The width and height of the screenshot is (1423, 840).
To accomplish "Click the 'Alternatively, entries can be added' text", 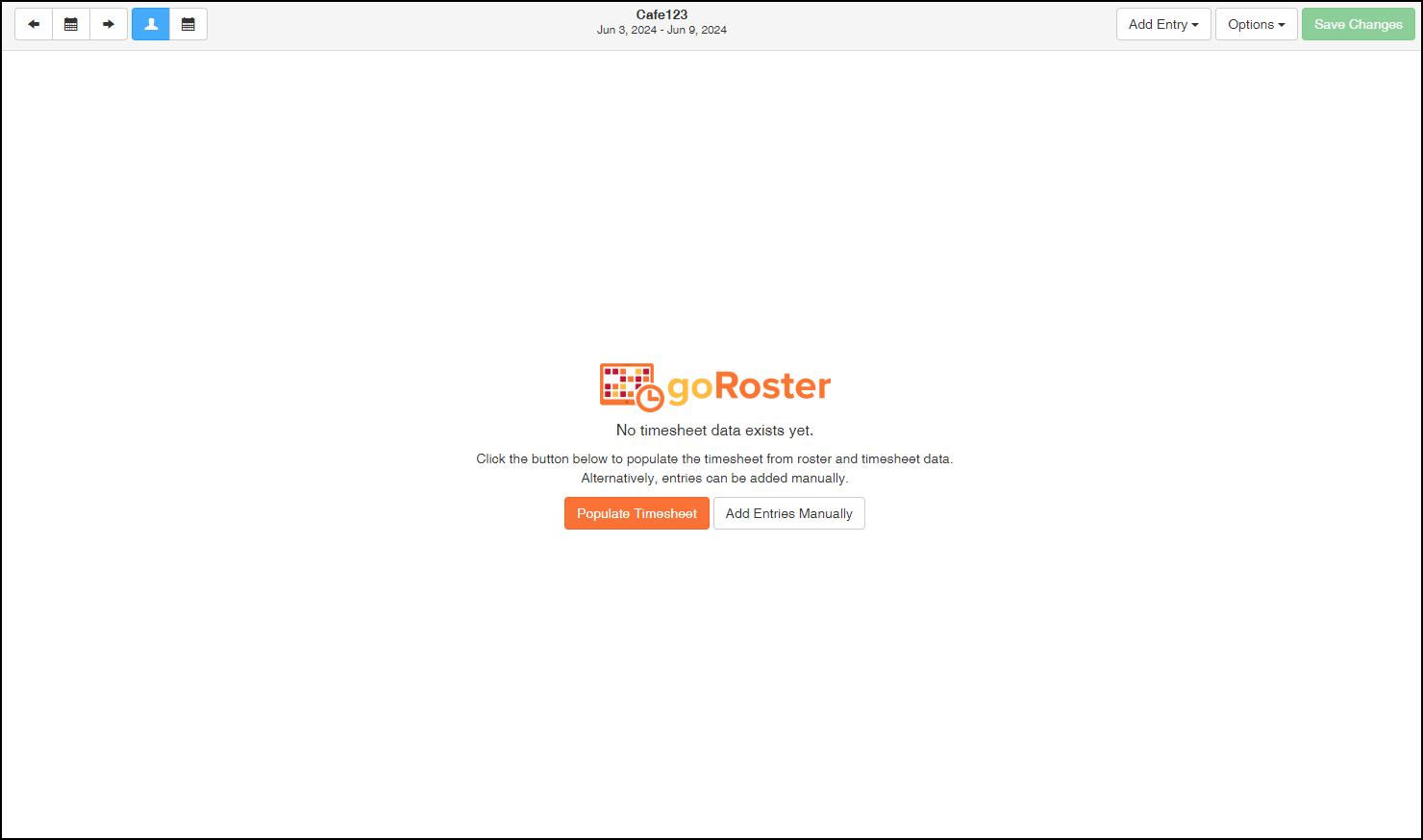I will [x=714, y=478].
